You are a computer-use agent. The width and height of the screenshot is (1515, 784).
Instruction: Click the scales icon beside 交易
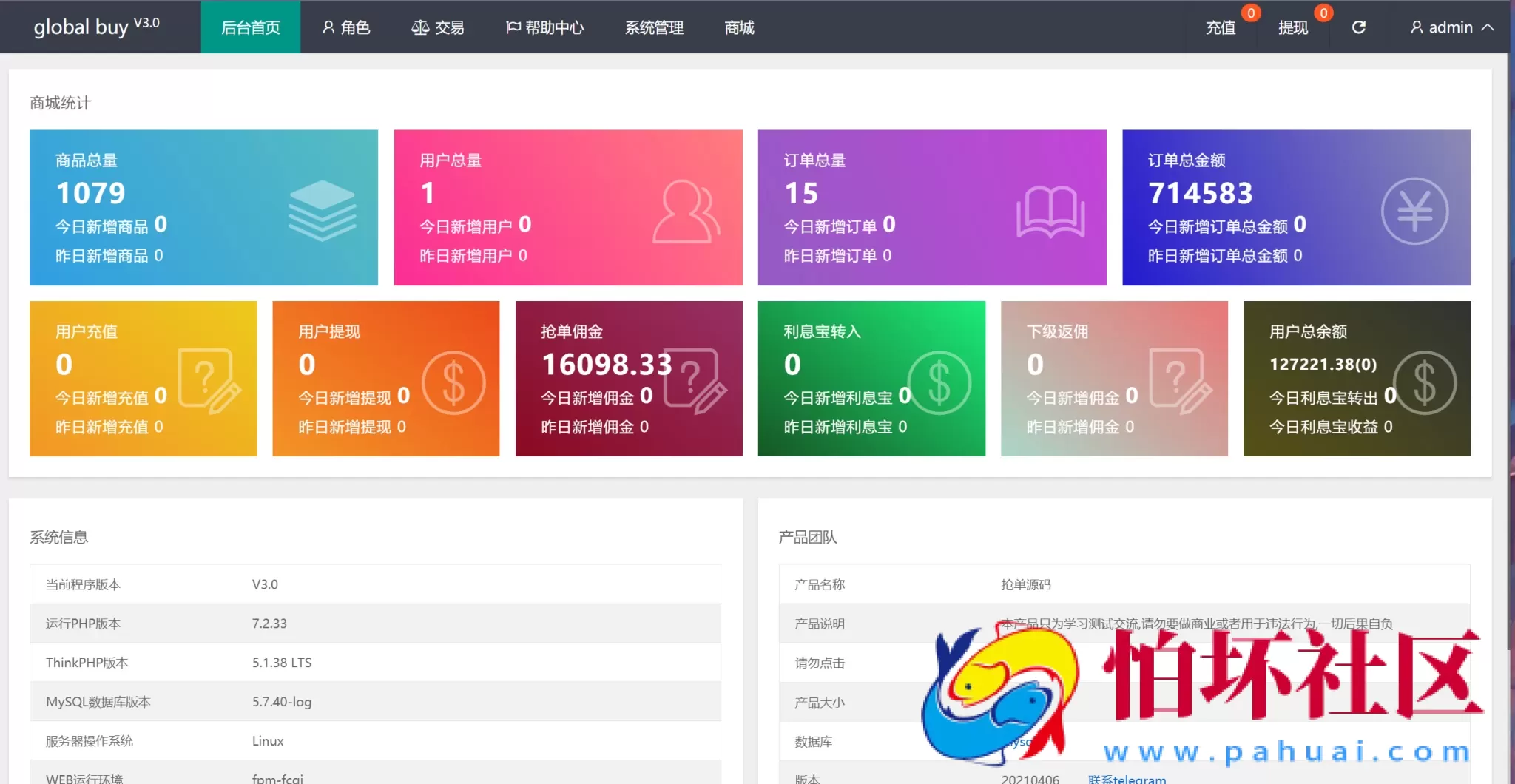(x=419, y=27)
